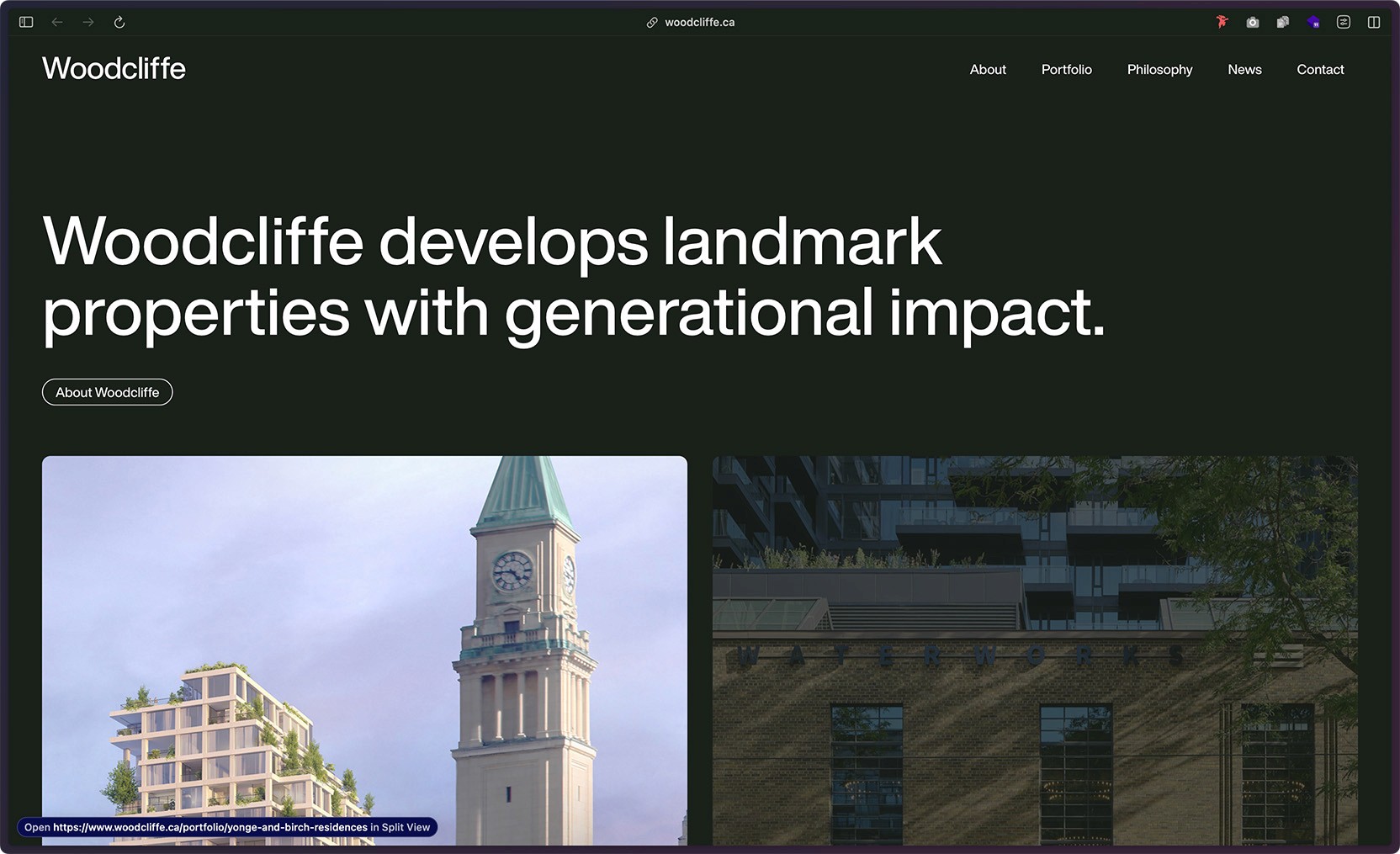The height and width of the screenshot is (854, 1400).
Task: Click the About Woodcliffe button
Action: point(108,392)
